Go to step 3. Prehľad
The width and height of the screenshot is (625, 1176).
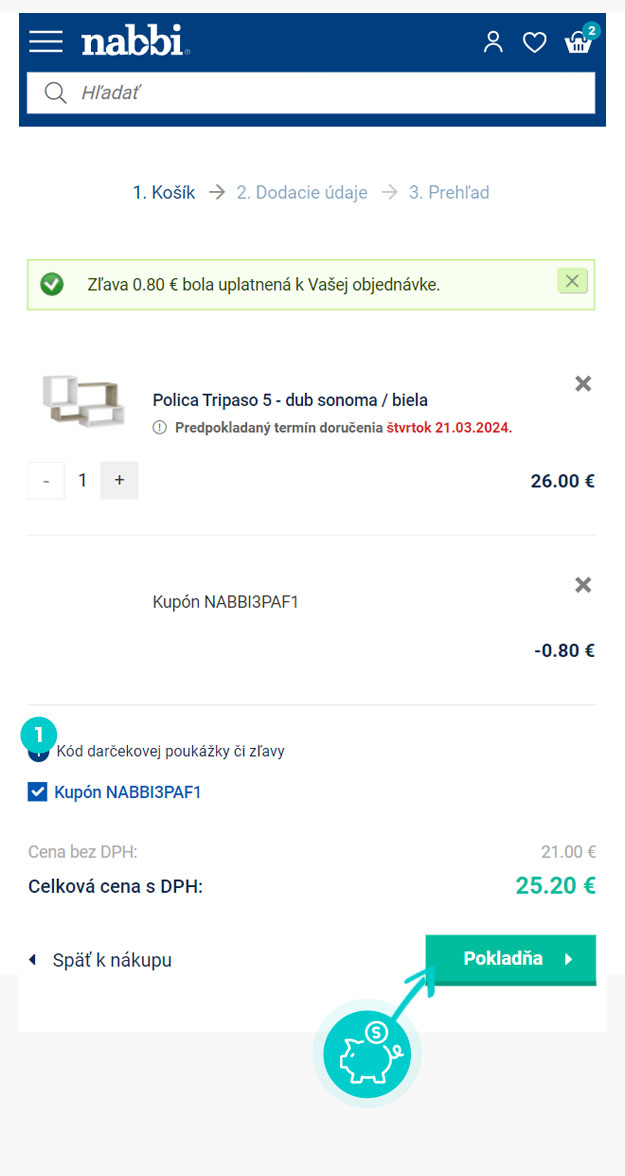point(449,193)
